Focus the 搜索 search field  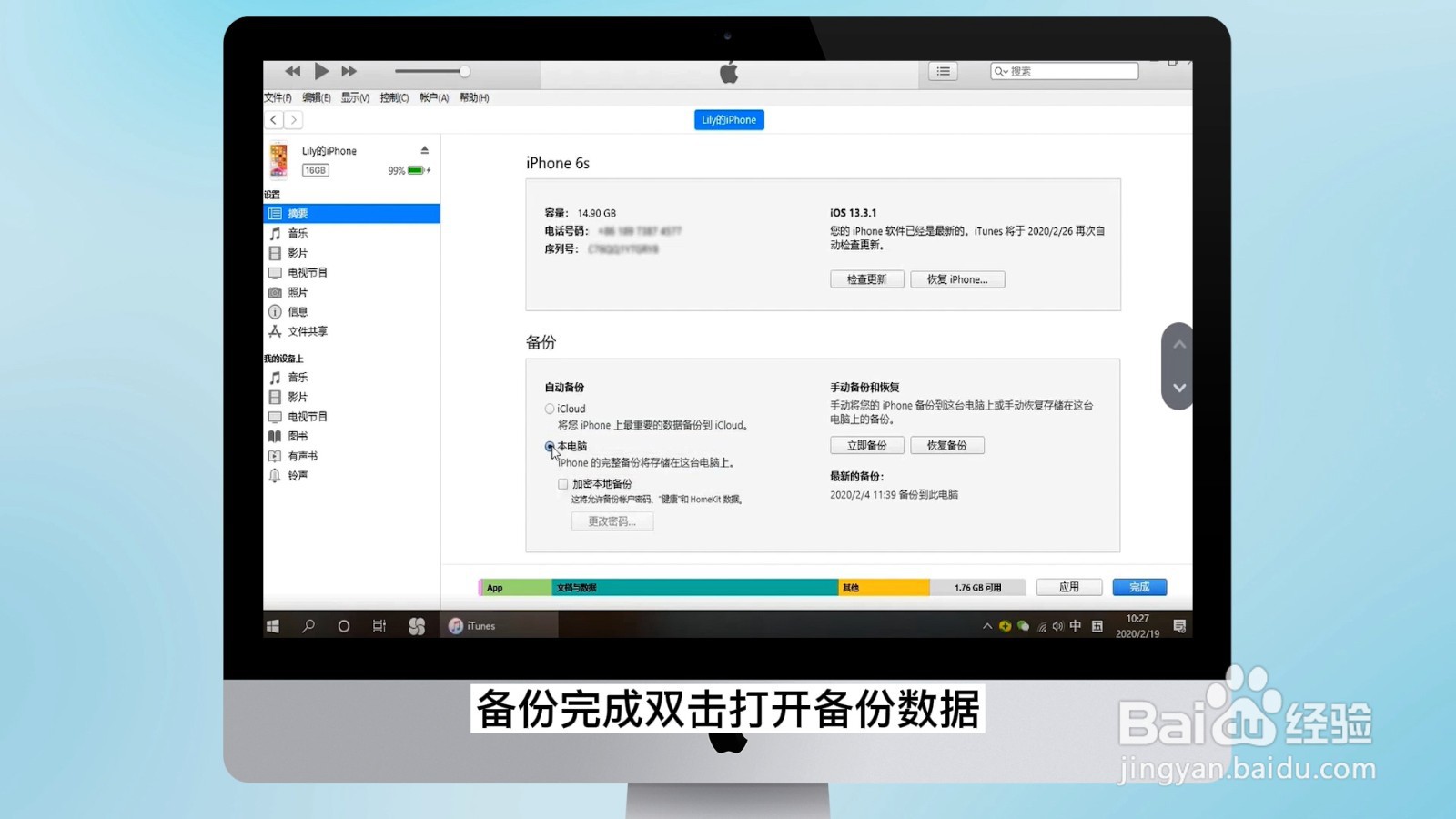[x=1064, y=71]
